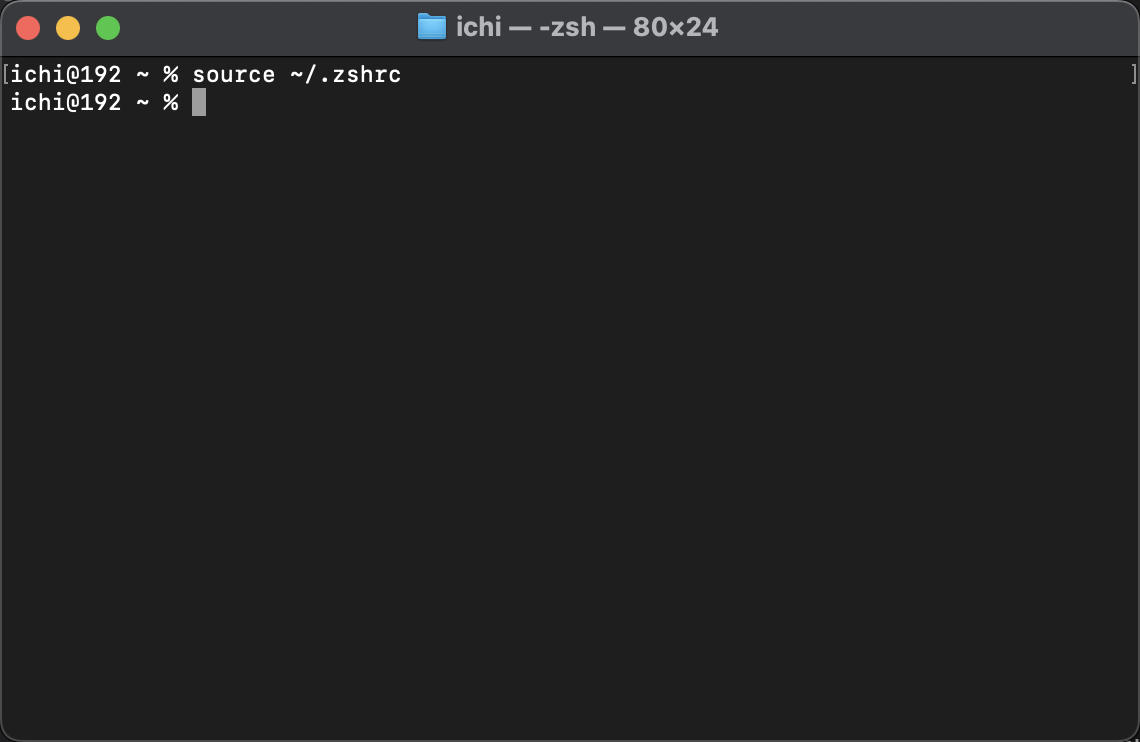The height and width of the screenshot is (742, 1140).
Task: Click the right bracket mark at the window edge
Action: point(1133,74)
